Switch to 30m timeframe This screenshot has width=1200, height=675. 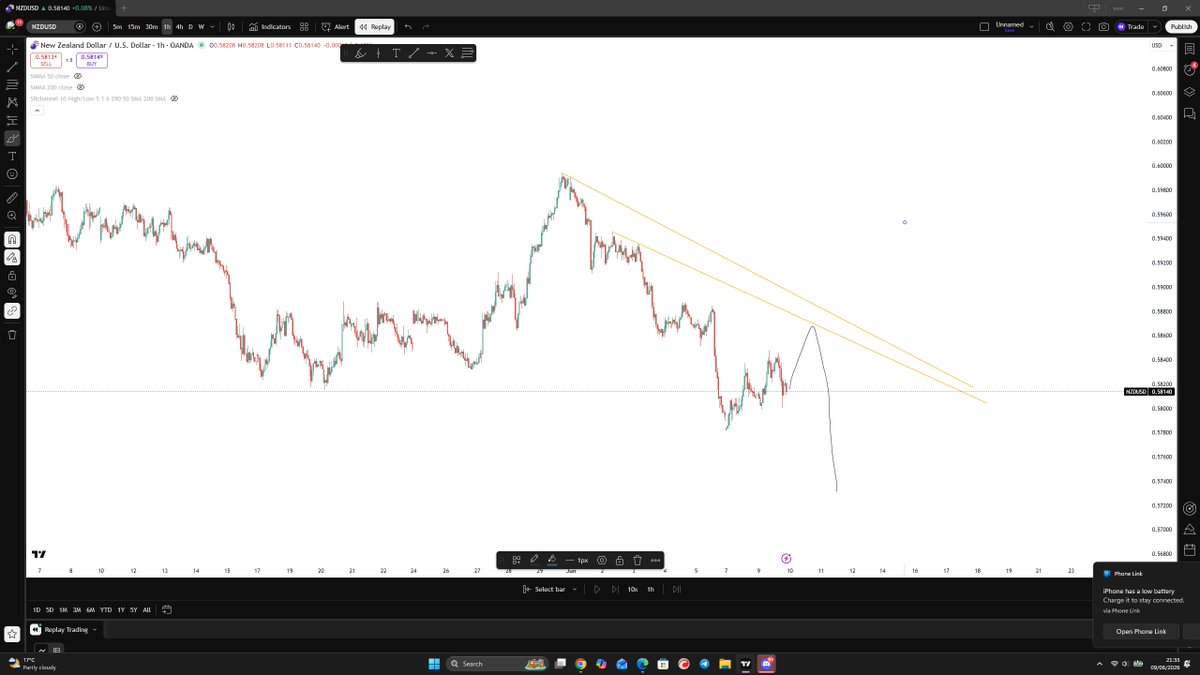(x=151, y=27)
